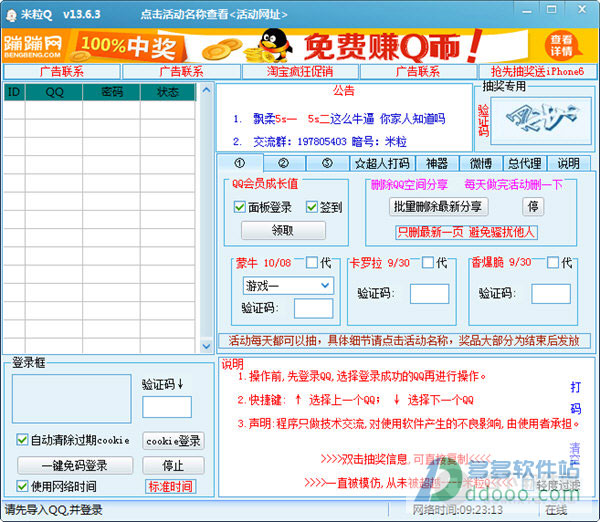Click the 一键免码登录 button
This screenshot has width=600, height=522.
click(75, 465)
